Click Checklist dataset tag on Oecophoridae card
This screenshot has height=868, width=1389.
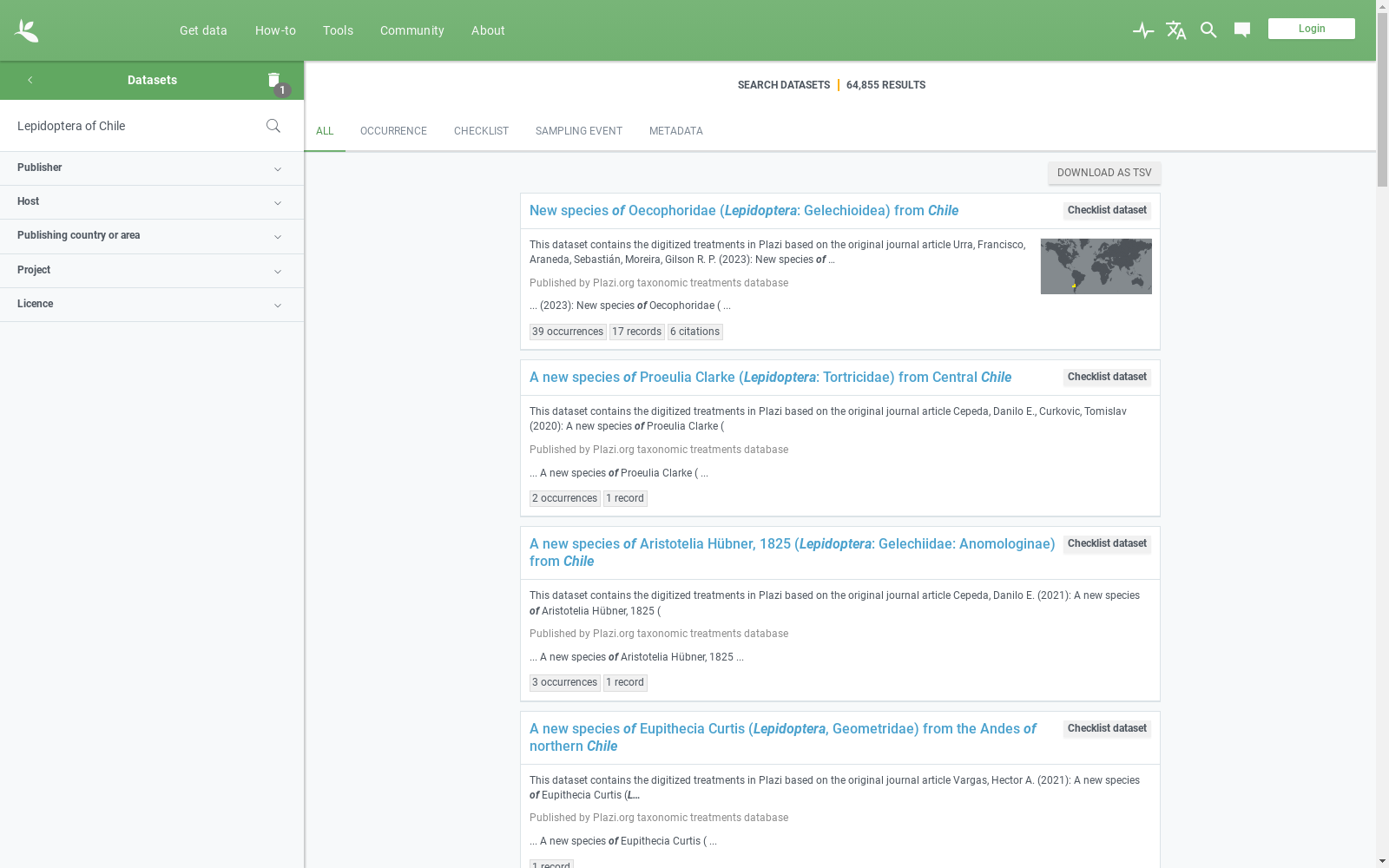click(1107, 210)
